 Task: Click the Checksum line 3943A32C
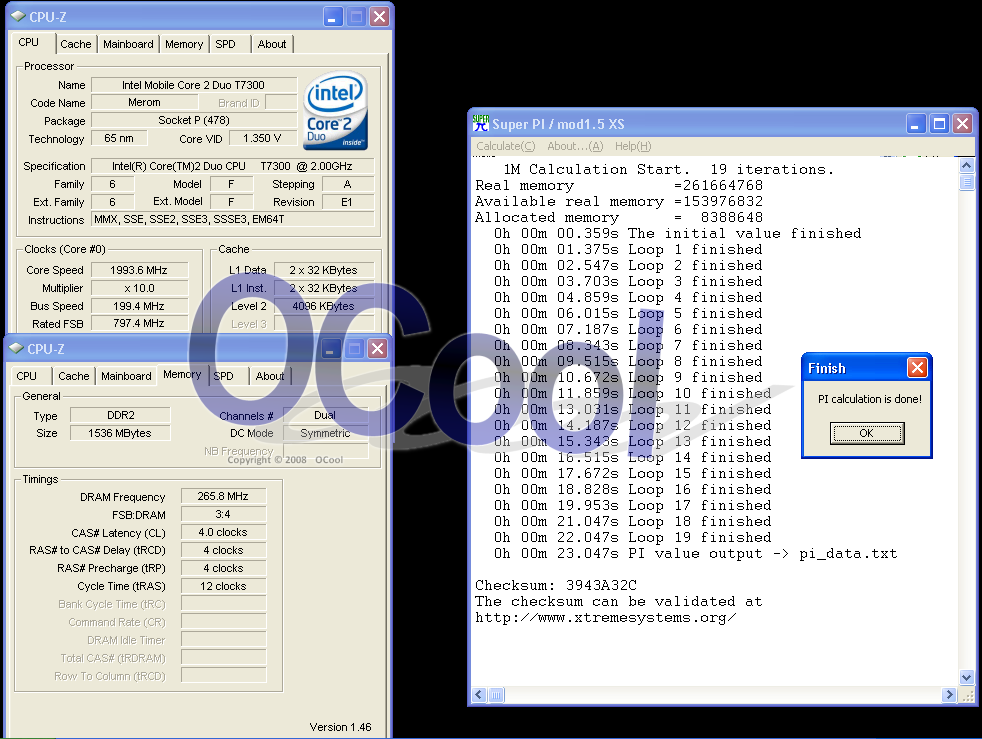pos(556,585)
